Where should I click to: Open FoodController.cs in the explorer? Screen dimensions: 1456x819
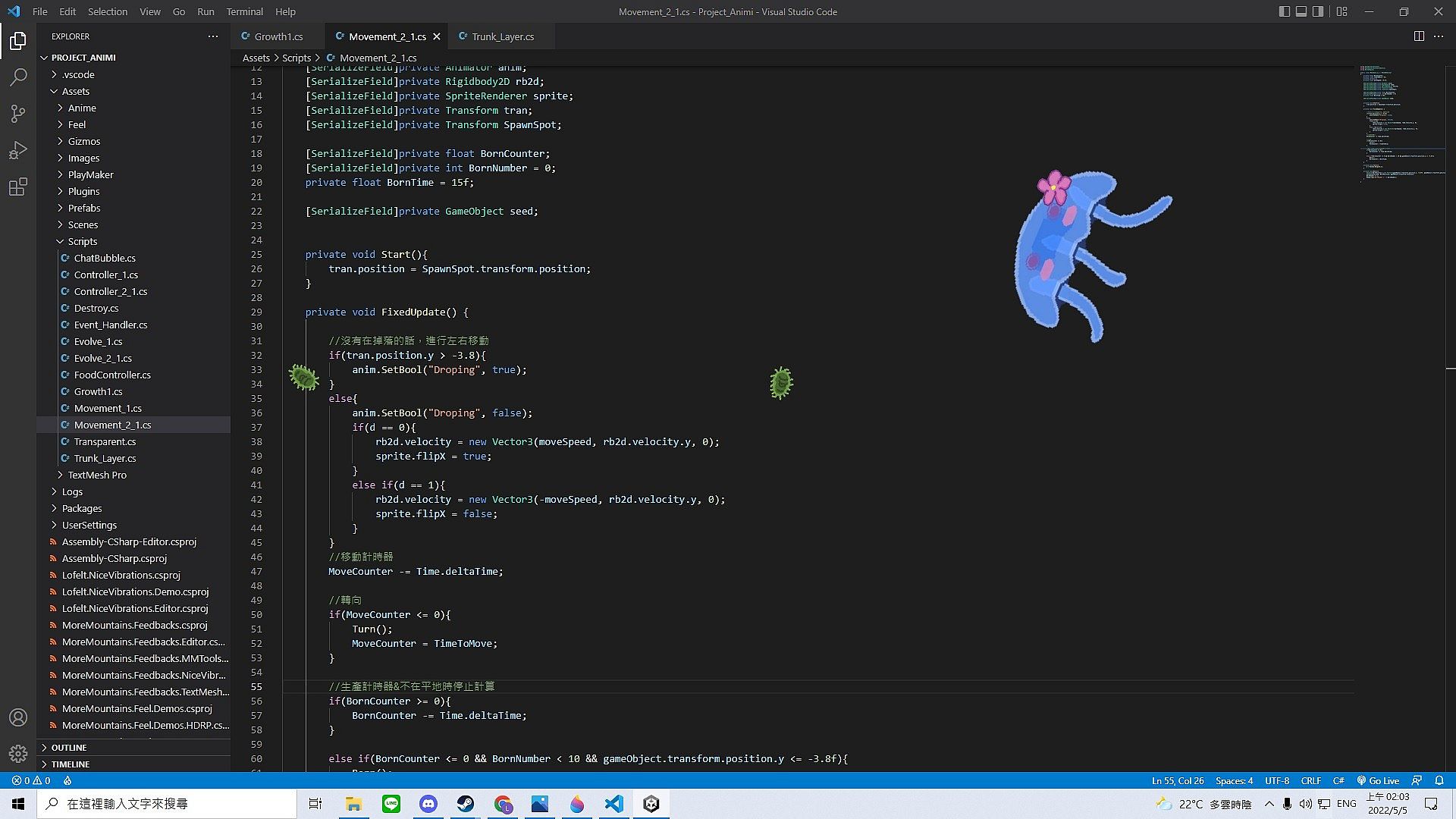(x=112, y=375)
